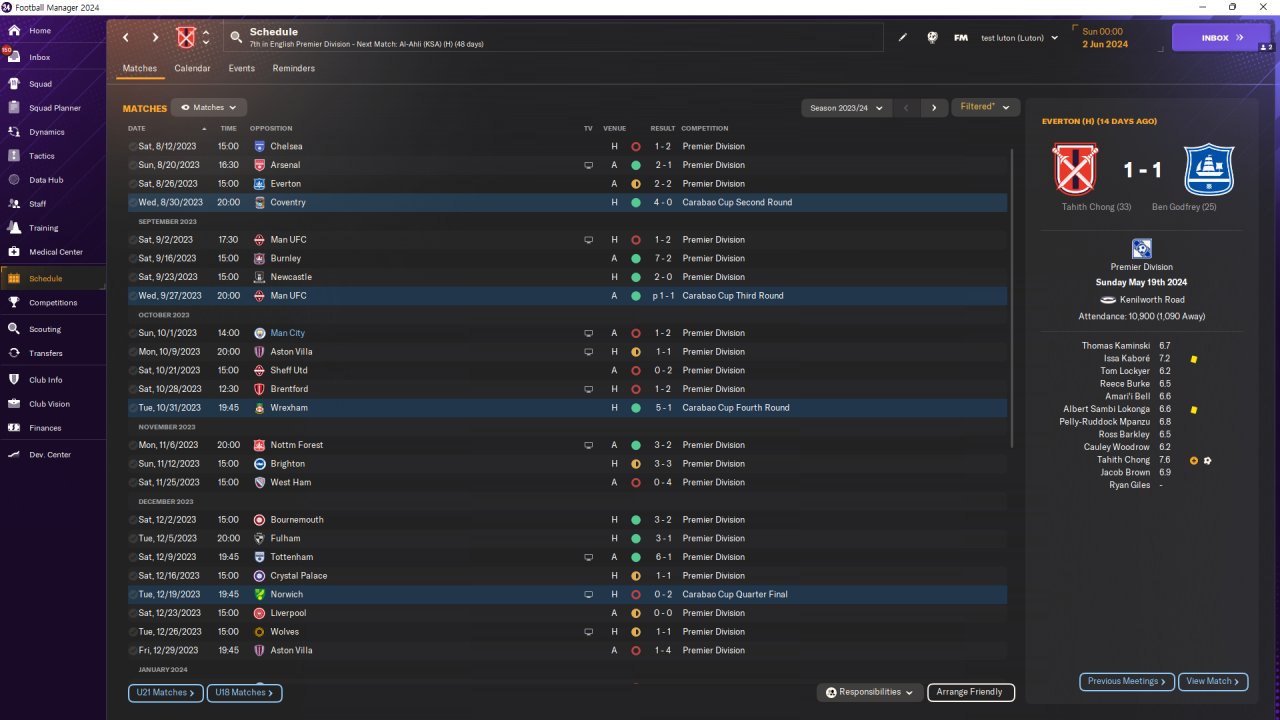Click the Man City opposition link

(288, 333)
